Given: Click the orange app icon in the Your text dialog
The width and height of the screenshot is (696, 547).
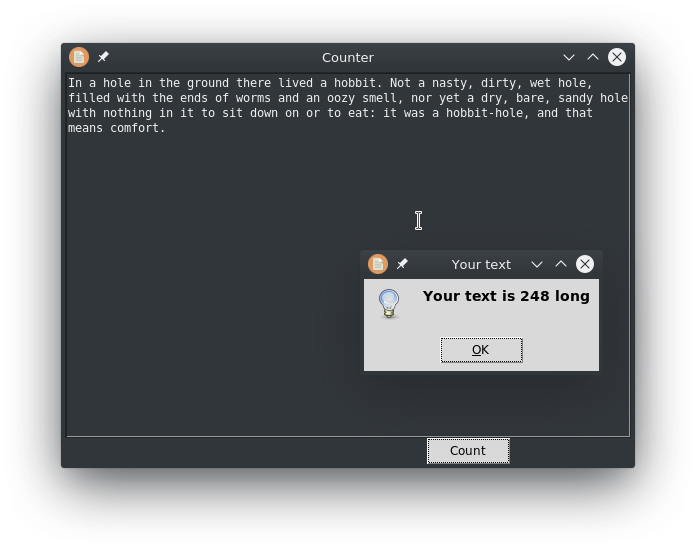Looking at the screenshot, I should pyautogui.click(x=378, y=264).
